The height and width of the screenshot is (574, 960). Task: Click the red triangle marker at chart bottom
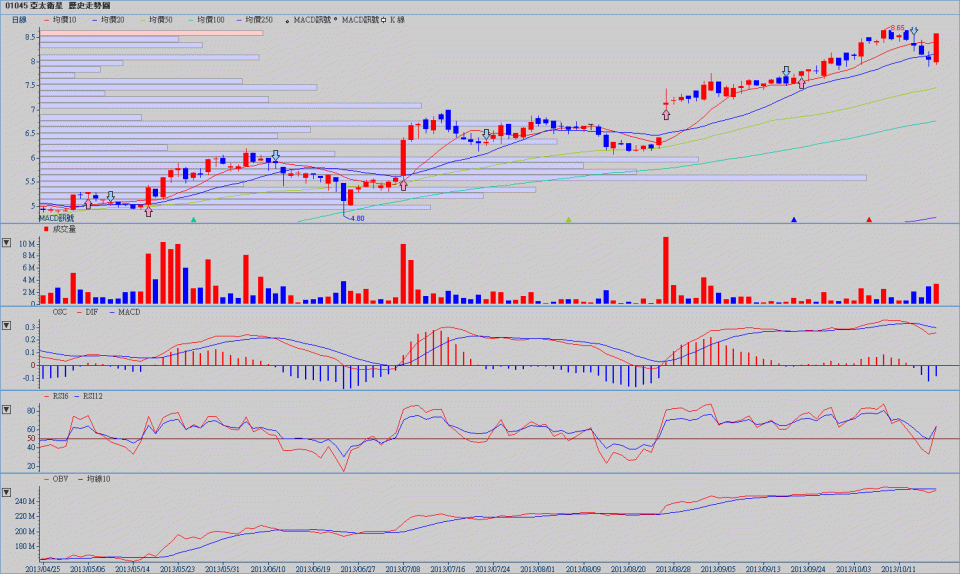(869, 219)
